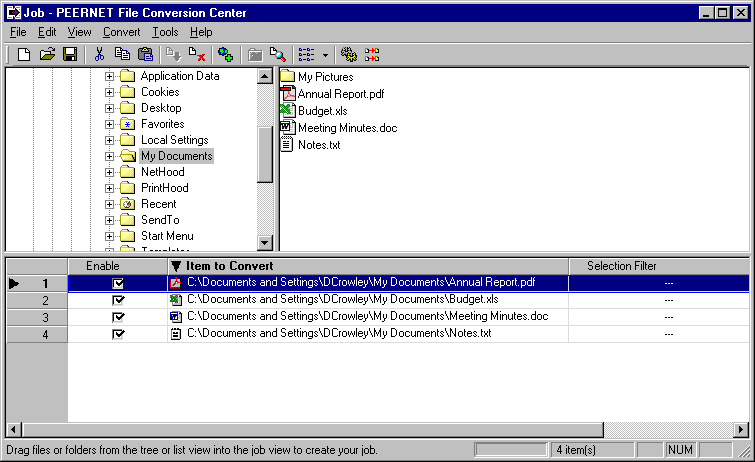Click the document magnifier search icon
The image size is (755, 462).
point(278,54)
